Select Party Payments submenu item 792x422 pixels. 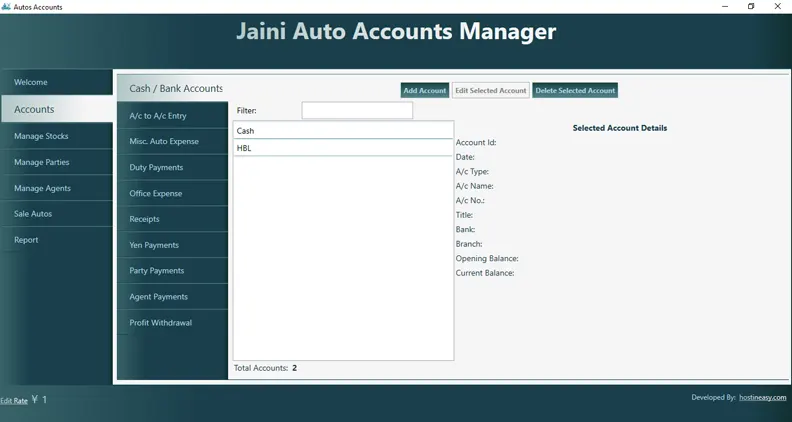172,271
